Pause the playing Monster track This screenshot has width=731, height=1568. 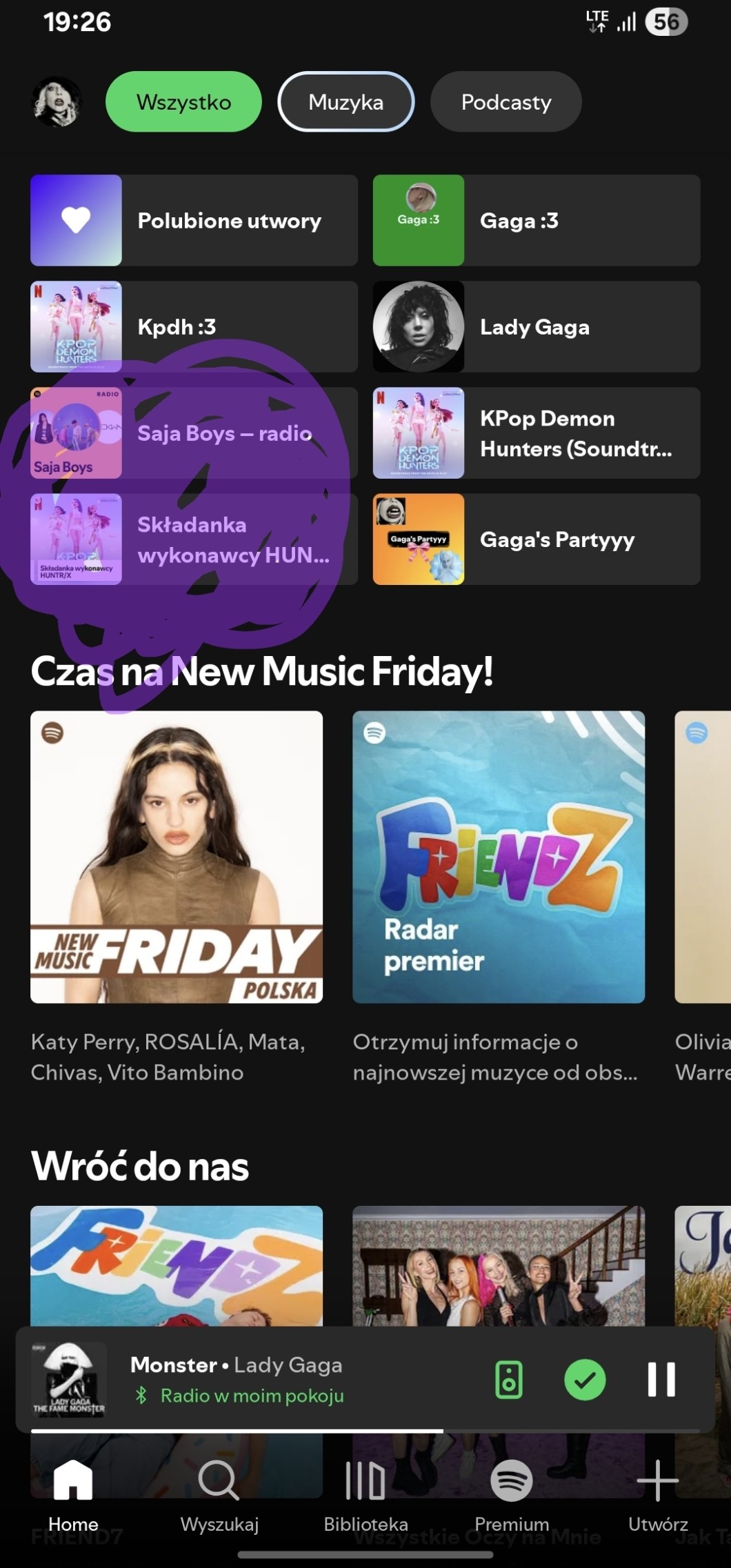coord(661,1380)
